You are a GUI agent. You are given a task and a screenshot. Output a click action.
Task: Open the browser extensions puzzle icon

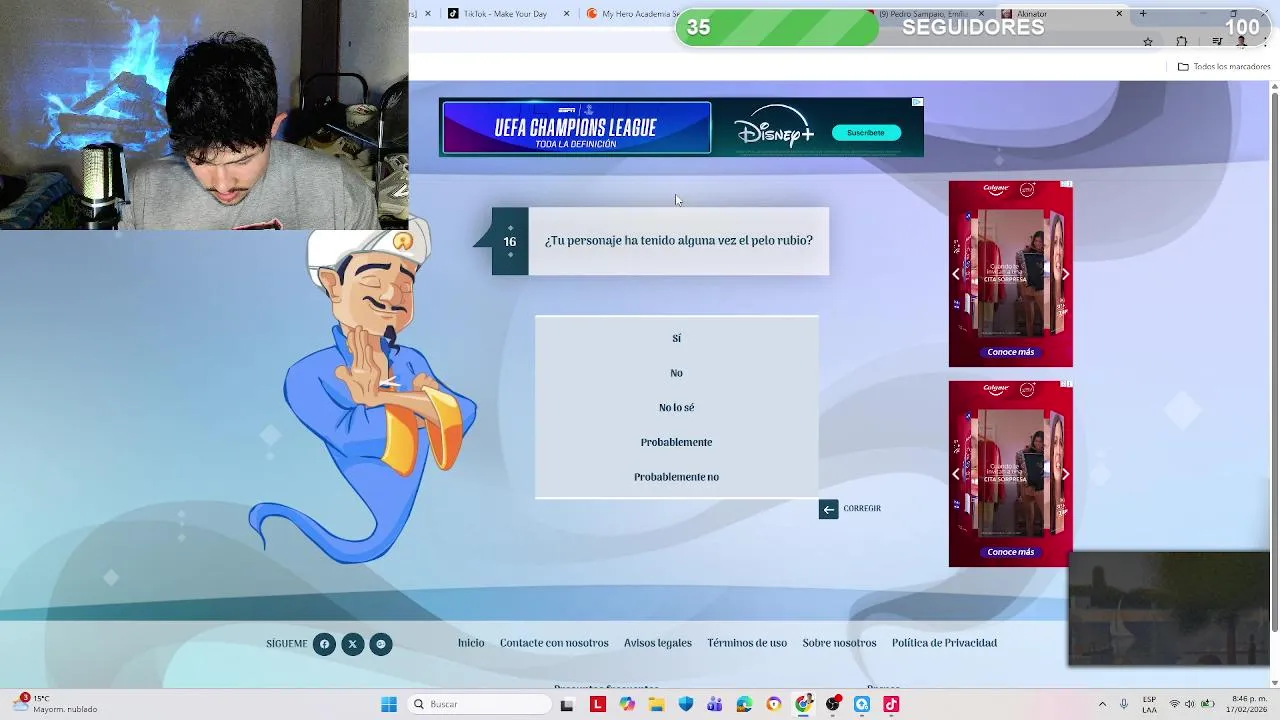(x=1182, y=41)
